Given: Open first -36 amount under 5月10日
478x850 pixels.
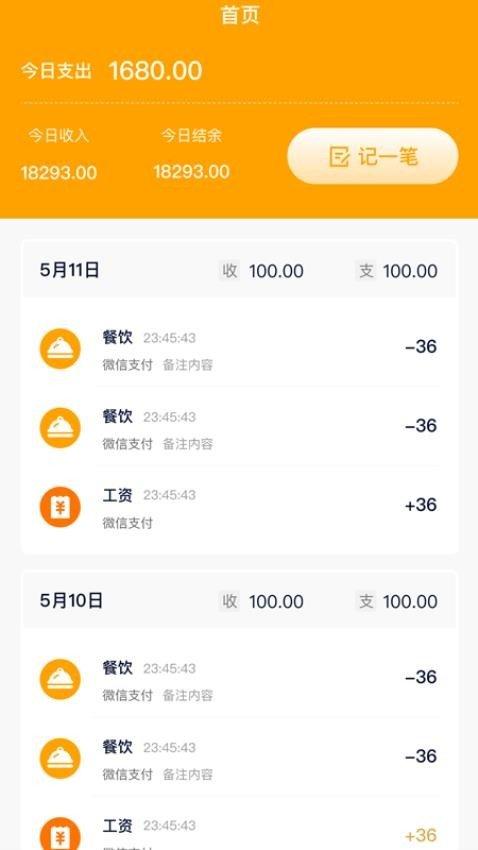Looking at the screenshot, I should point(421,677).
